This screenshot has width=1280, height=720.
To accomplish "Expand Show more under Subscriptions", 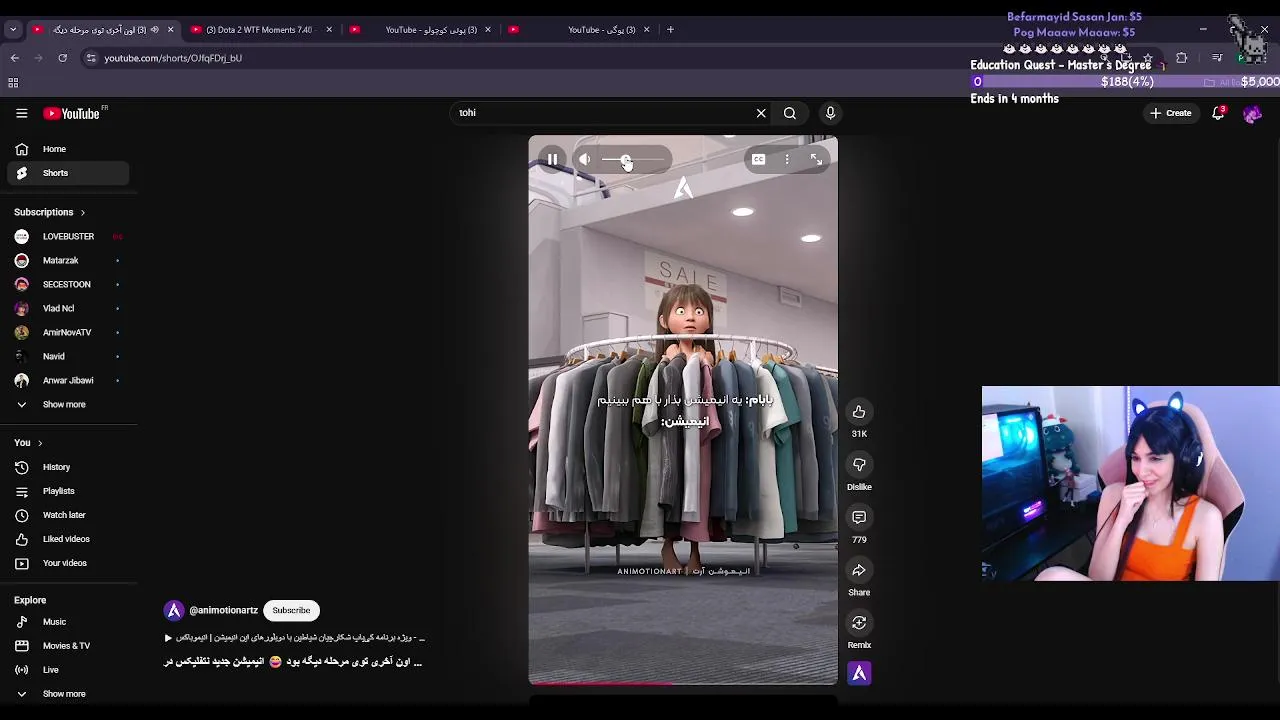I will point(68,405).
